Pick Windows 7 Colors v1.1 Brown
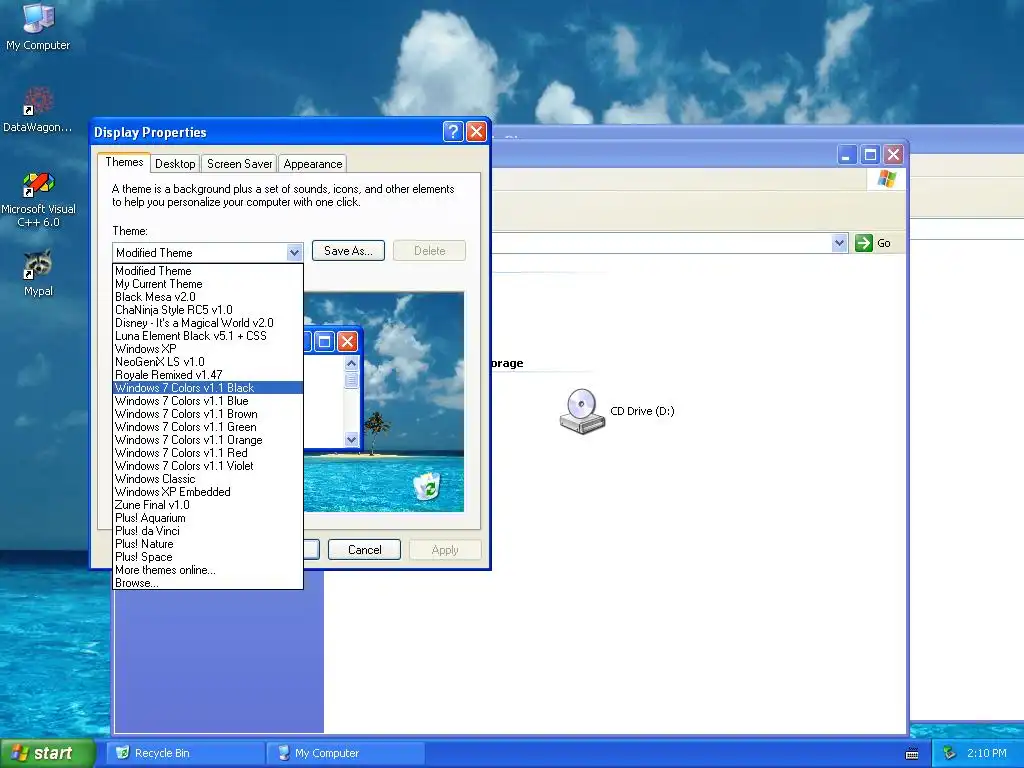This screenshot has height=768, width=1024. point(208,414)
